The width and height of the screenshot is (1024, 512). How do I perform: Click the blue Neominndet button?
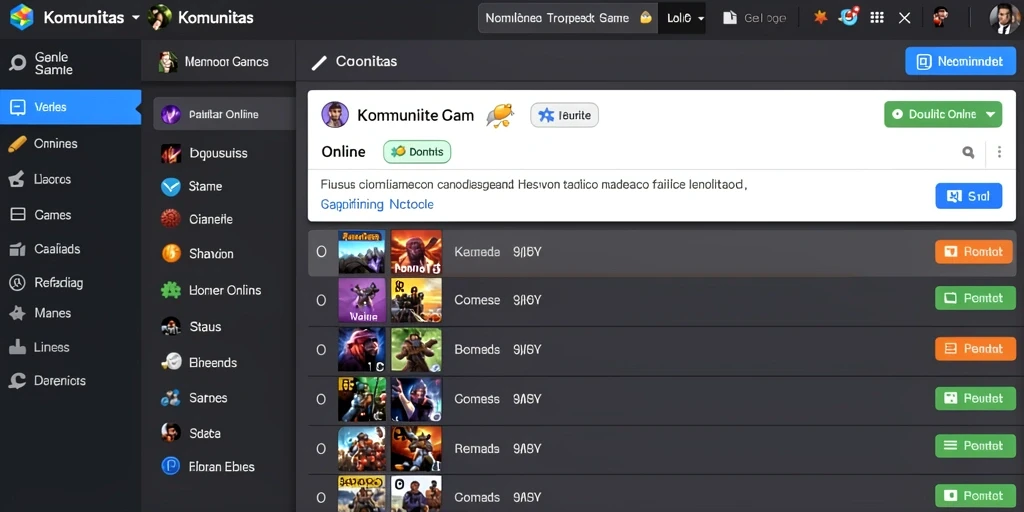[x=960, y=61]
